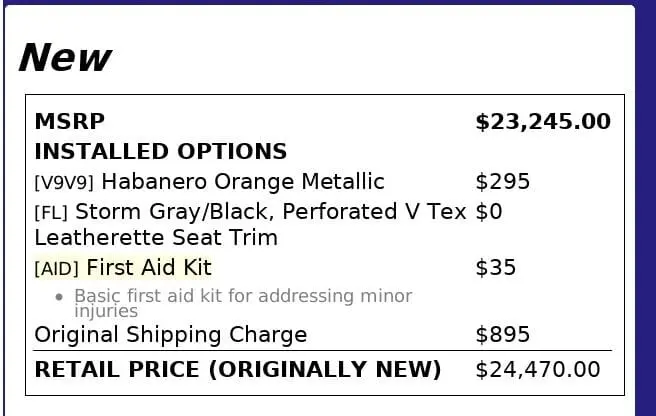The image size is (656, 416).
Task: Open the Habanero Orange Metallic option
Action: tap(243, 182)
